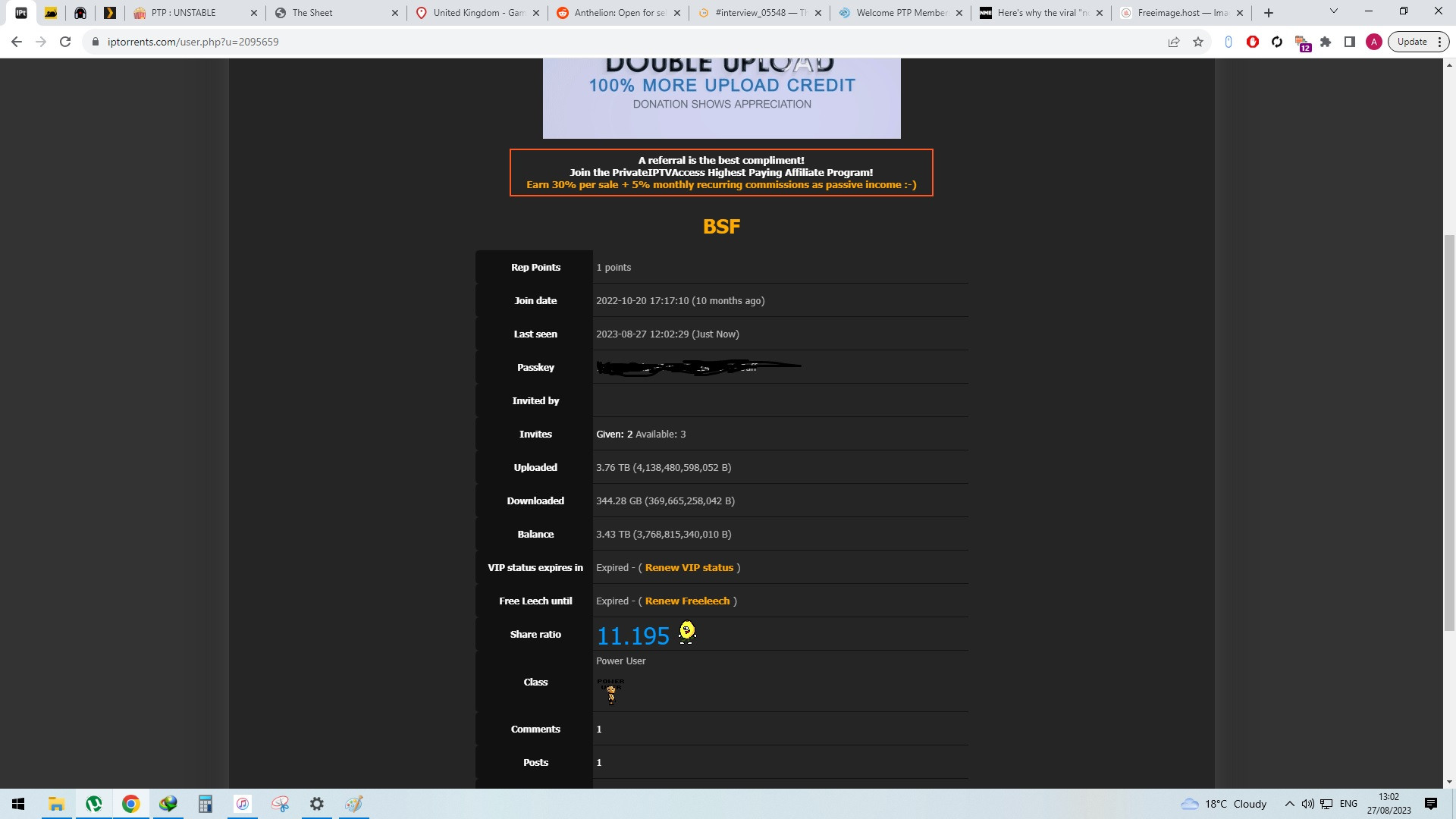The width and height of the screenshot is (1456, 819).
Task: Click the profile avatar icon
Action: tap(1374, 42)
